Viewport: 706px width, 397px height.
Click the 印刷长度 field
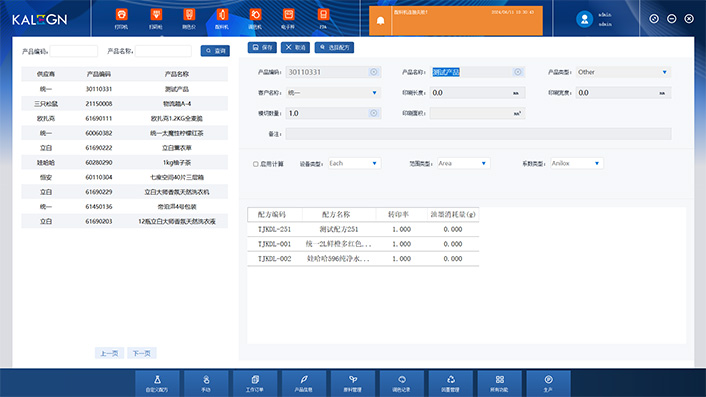tap(477, 93)
